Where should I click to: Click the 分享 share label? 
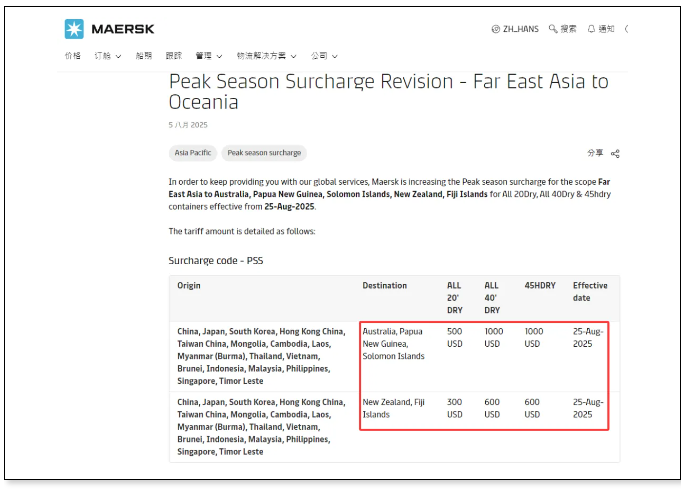595,153
